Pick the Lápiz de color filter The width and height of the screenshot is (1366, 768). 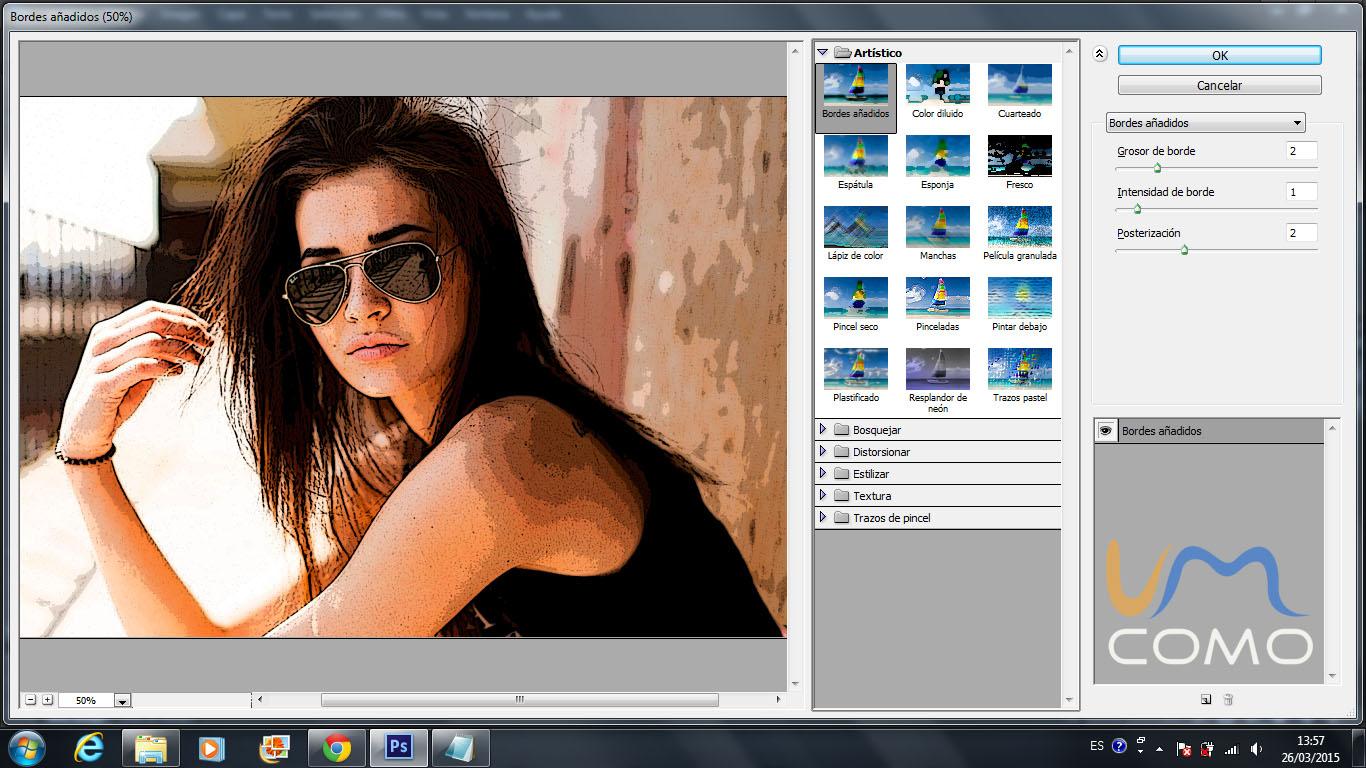pyautogui.click(x=855, y=228)
